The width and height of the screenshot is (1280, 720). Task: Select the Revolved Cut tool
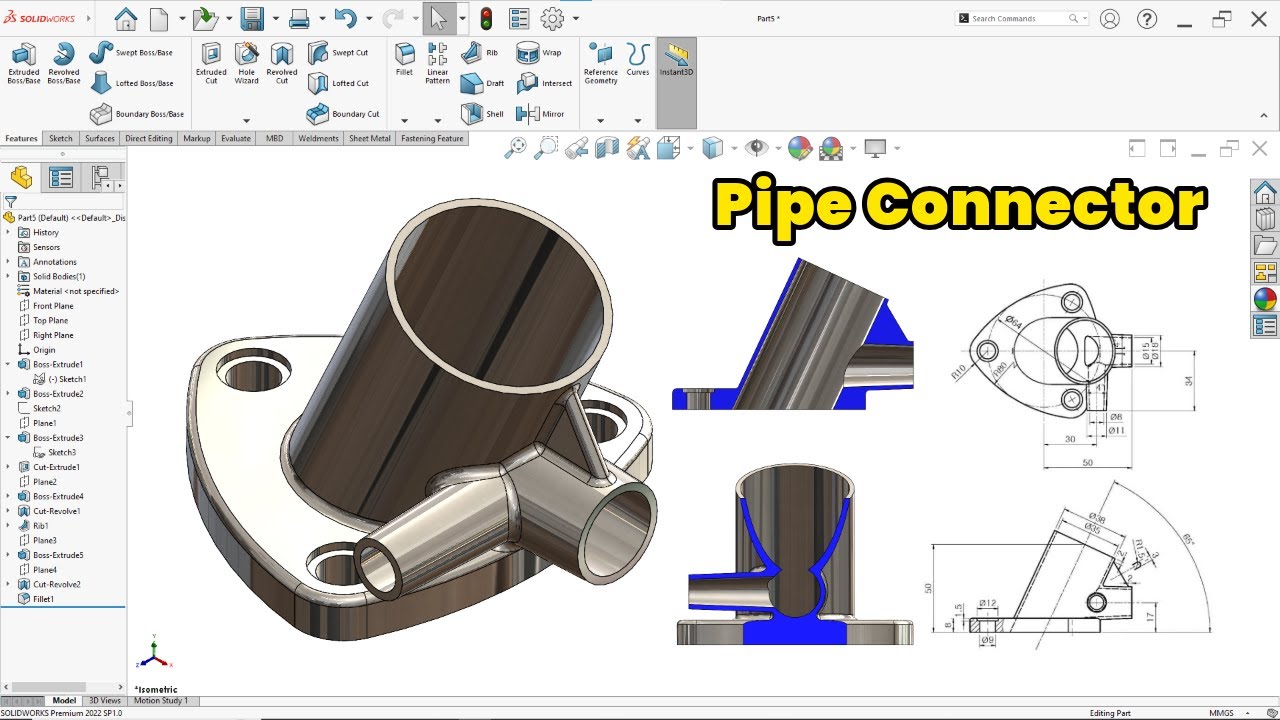[x=282, y=63]
